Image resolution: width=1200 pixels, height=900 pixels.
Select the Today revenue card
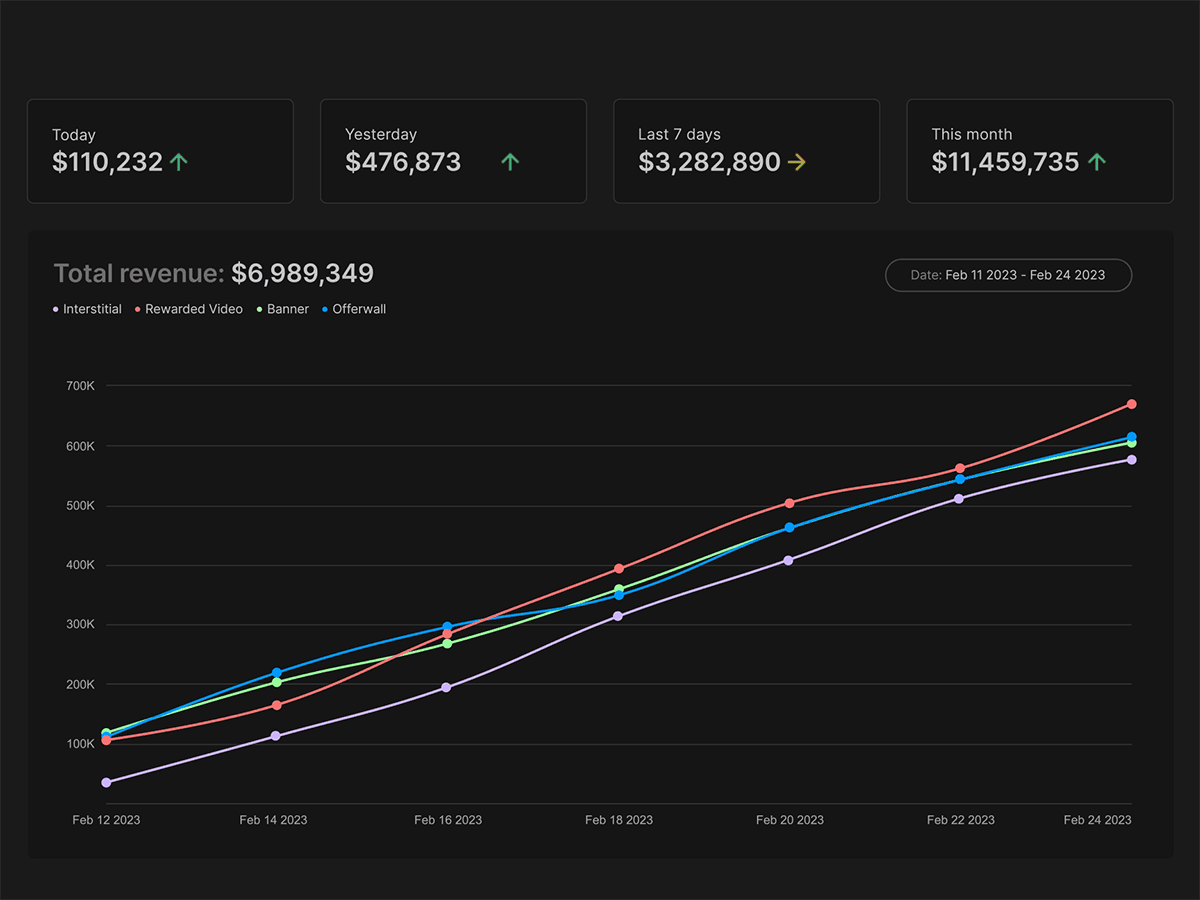coord(160,151)
